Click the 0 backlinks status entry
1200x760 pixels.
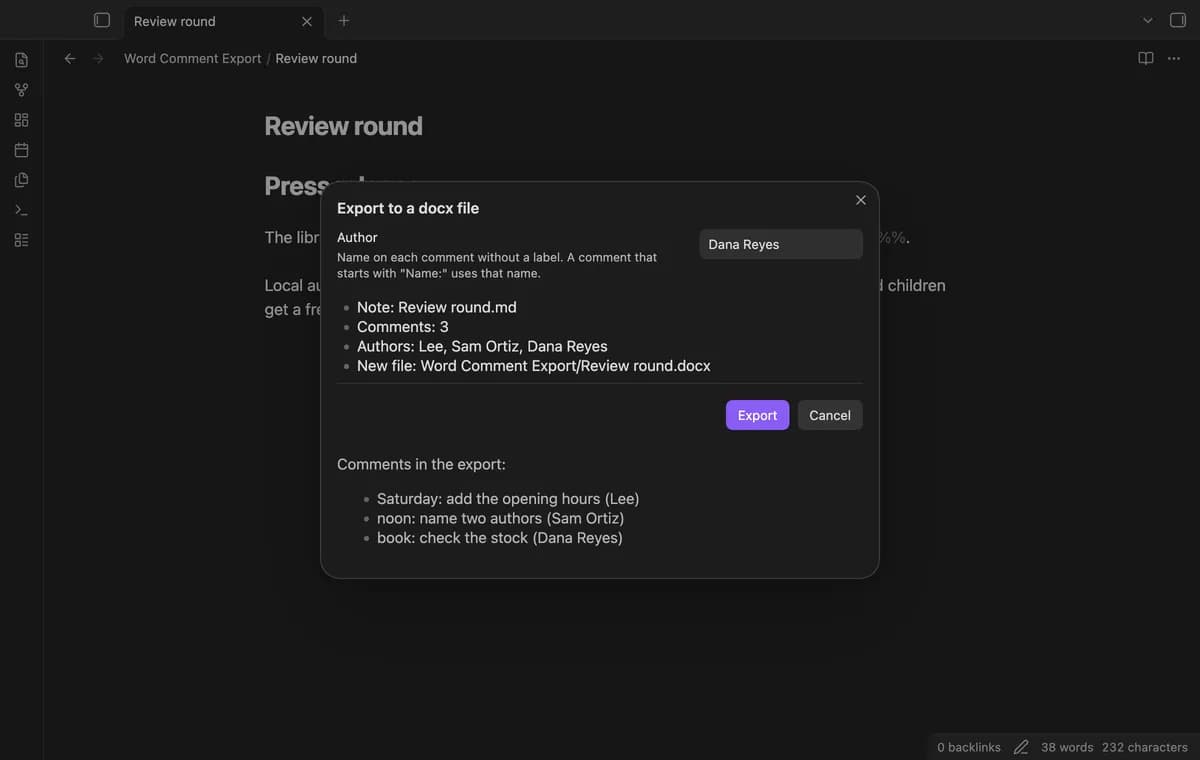(969, 747)
